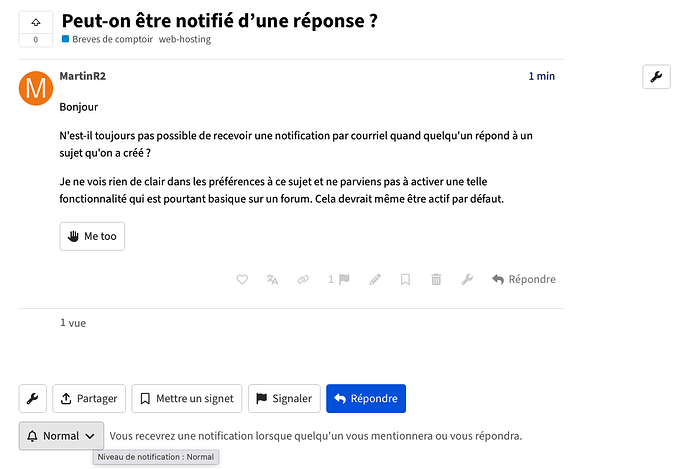Like the post with the heart icon
The image size is (690, 469).
pos(242,279)
